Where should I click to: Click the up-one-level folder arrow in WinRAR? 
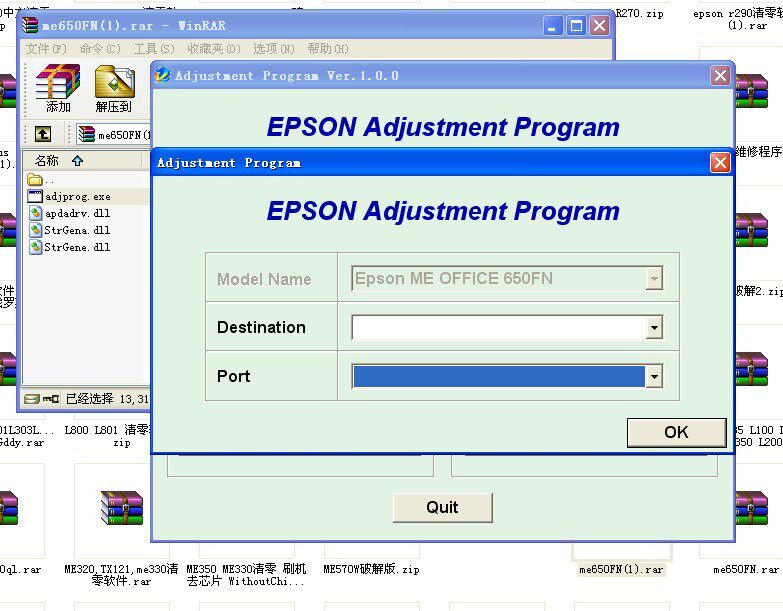click(43, 134)
